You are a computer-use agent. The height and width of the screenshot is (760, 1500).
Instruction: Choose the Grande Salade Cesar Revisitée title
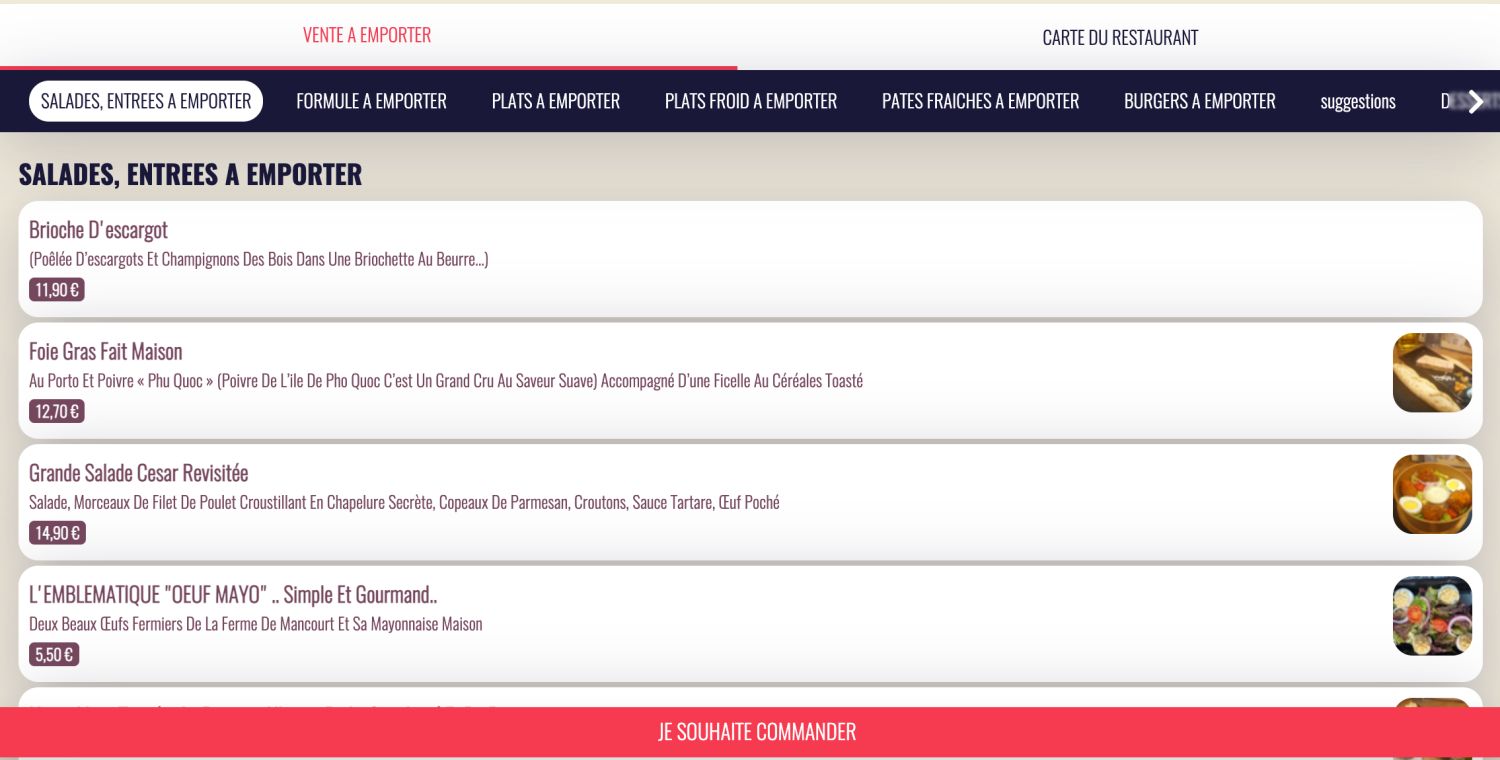(x=138, y=473)
